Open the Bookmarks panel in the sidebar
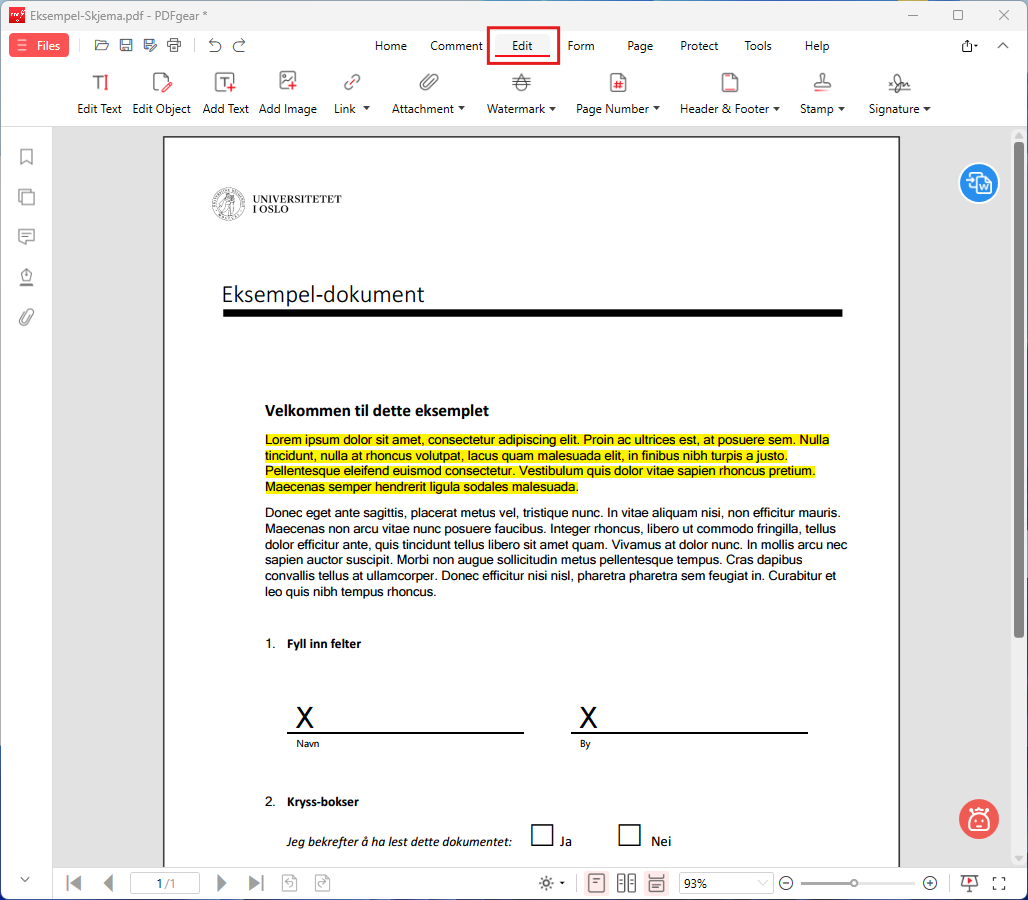This screenshot has height=900, width=1028. [26, 157]
